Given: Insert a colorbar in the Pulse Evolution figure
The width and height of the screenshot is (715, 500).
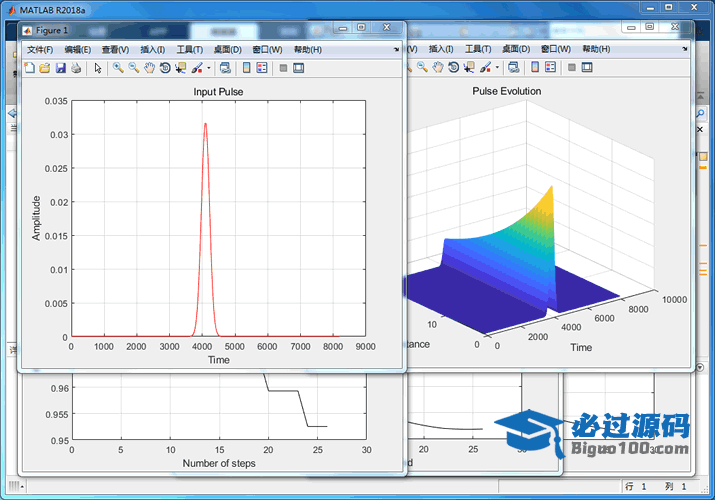Looking at the screenshot, I should pyautogui.click(x=535, y=68).
